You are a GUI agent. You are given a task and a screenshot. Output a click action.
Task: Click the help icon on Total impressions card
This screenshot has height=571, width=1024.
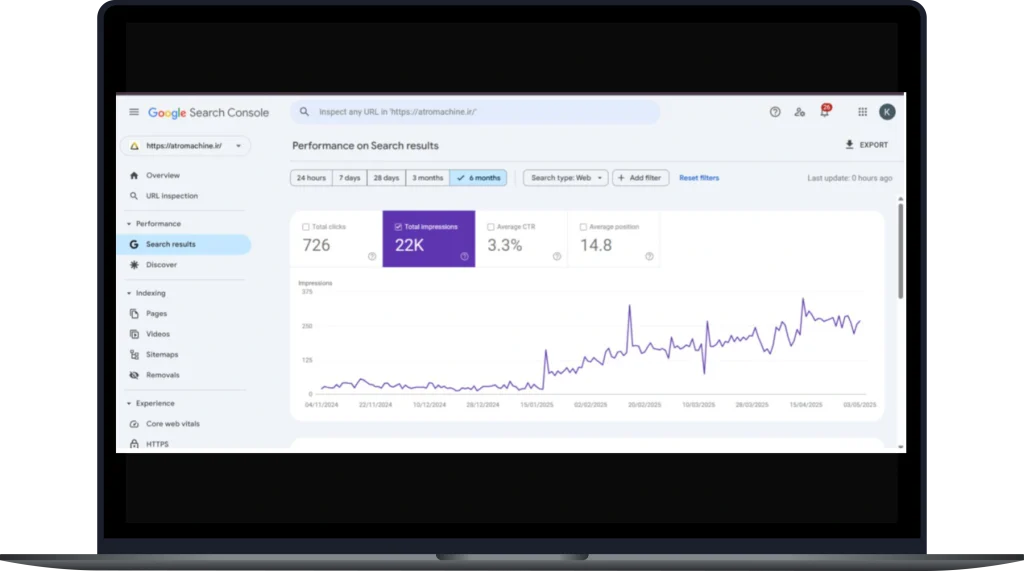pos(464,256)
